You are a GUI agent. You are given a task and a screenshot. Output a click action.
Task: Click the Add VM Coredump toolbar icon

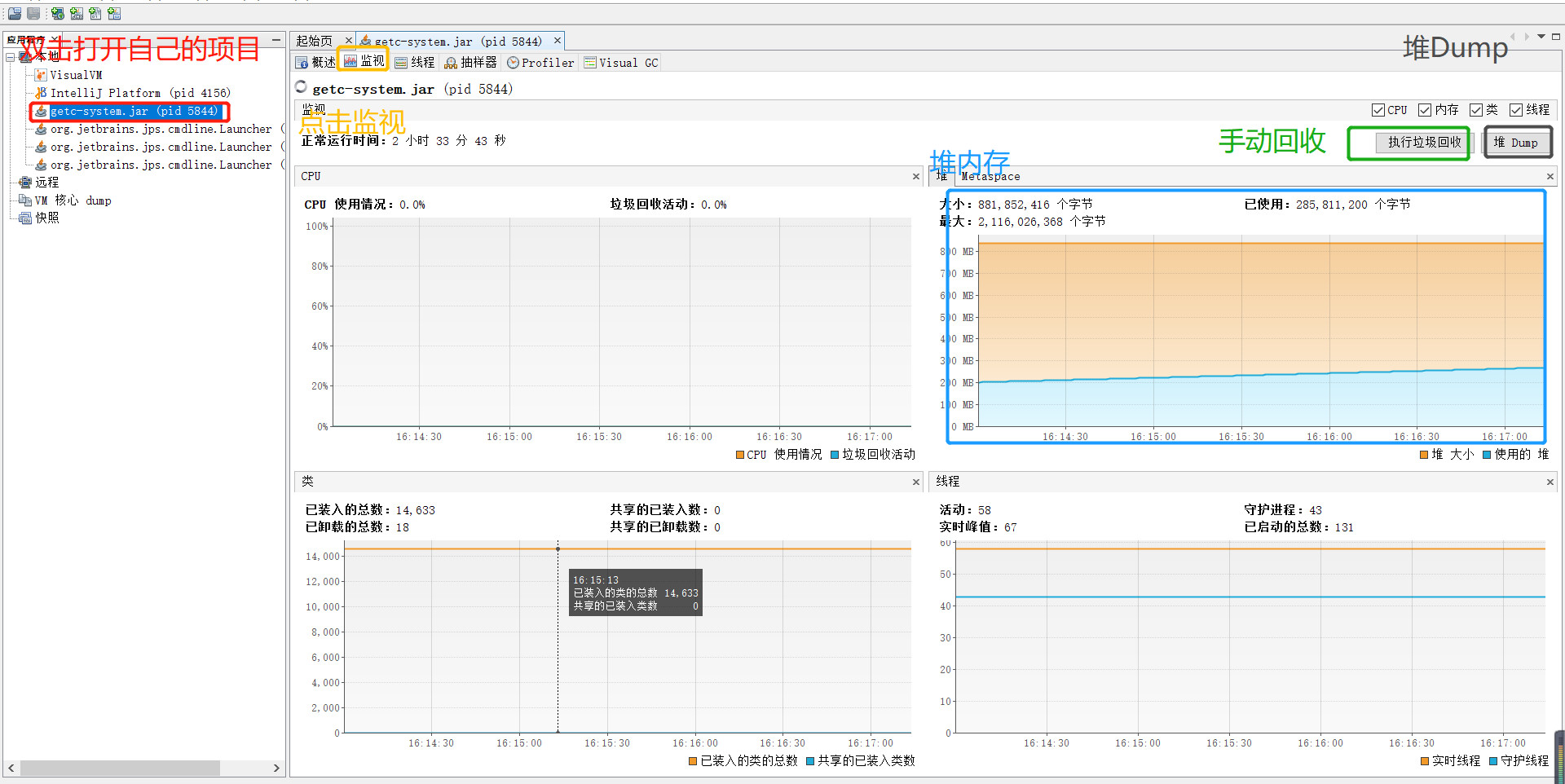(x=95, y=13)
